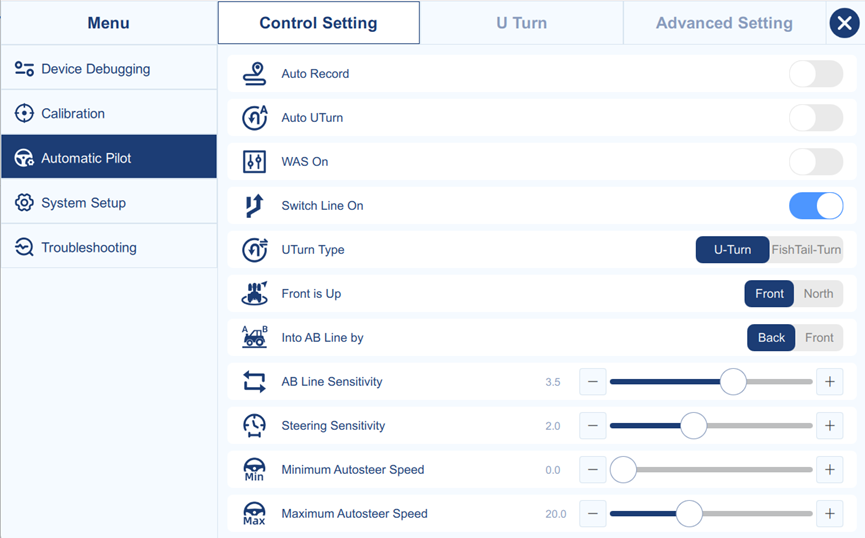Click the Maximum Autosteer Speed icon
Image resolution: width=865 pixels, height=538 pixels.
click(x=254, y=514)
